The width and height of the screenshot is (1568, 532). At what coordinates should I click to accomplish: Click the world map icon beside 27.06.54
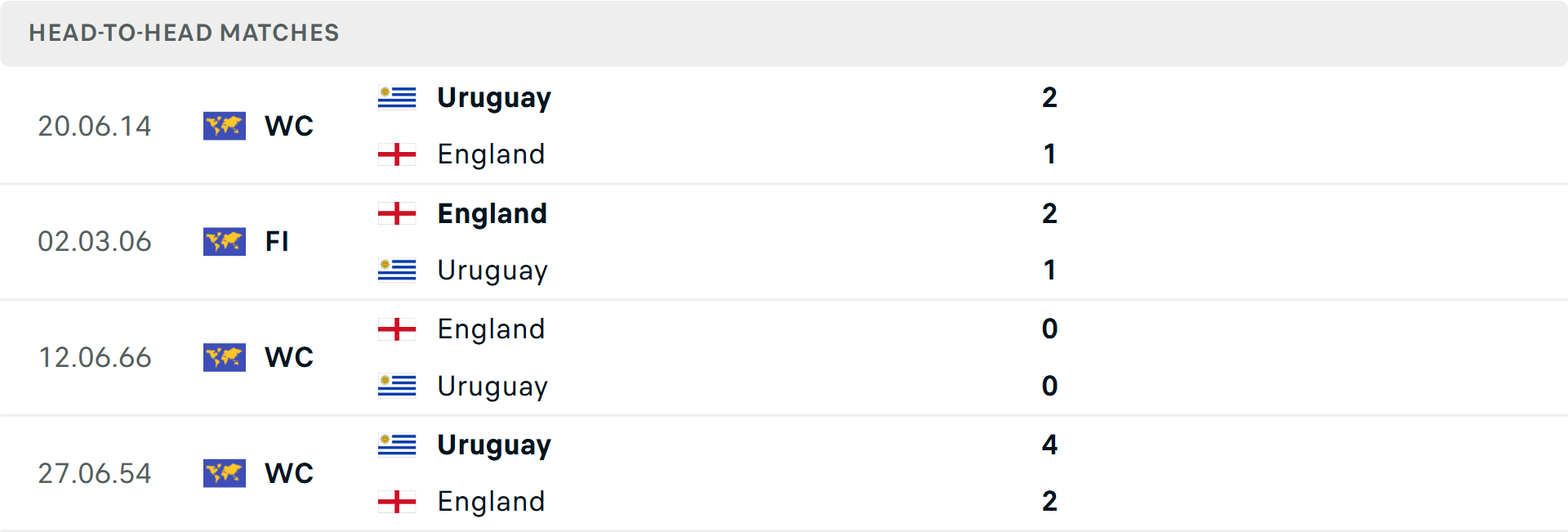pos(225,474)
